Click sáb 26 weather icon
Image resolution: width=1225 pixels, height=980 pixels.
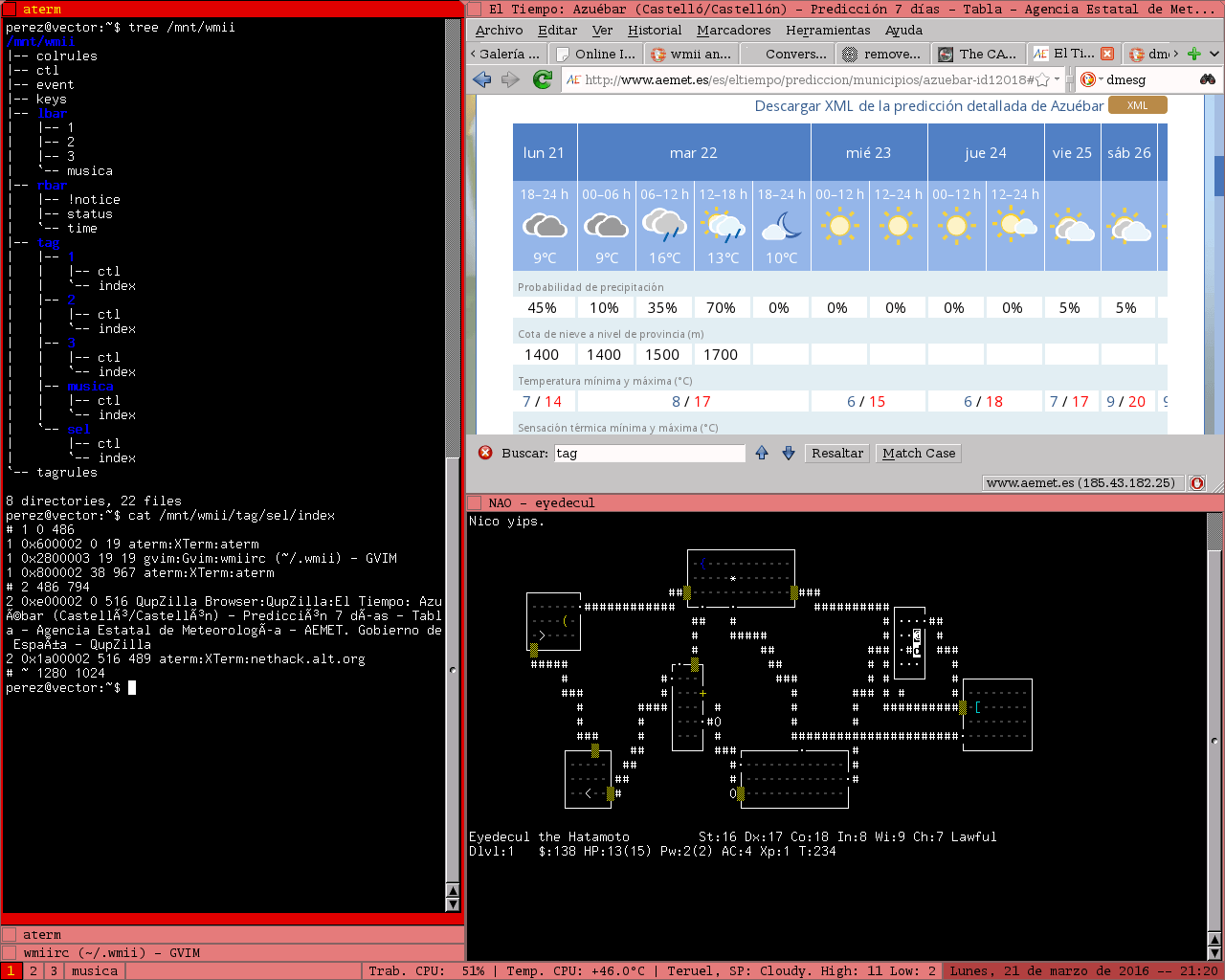click(x=1130, y=227)
